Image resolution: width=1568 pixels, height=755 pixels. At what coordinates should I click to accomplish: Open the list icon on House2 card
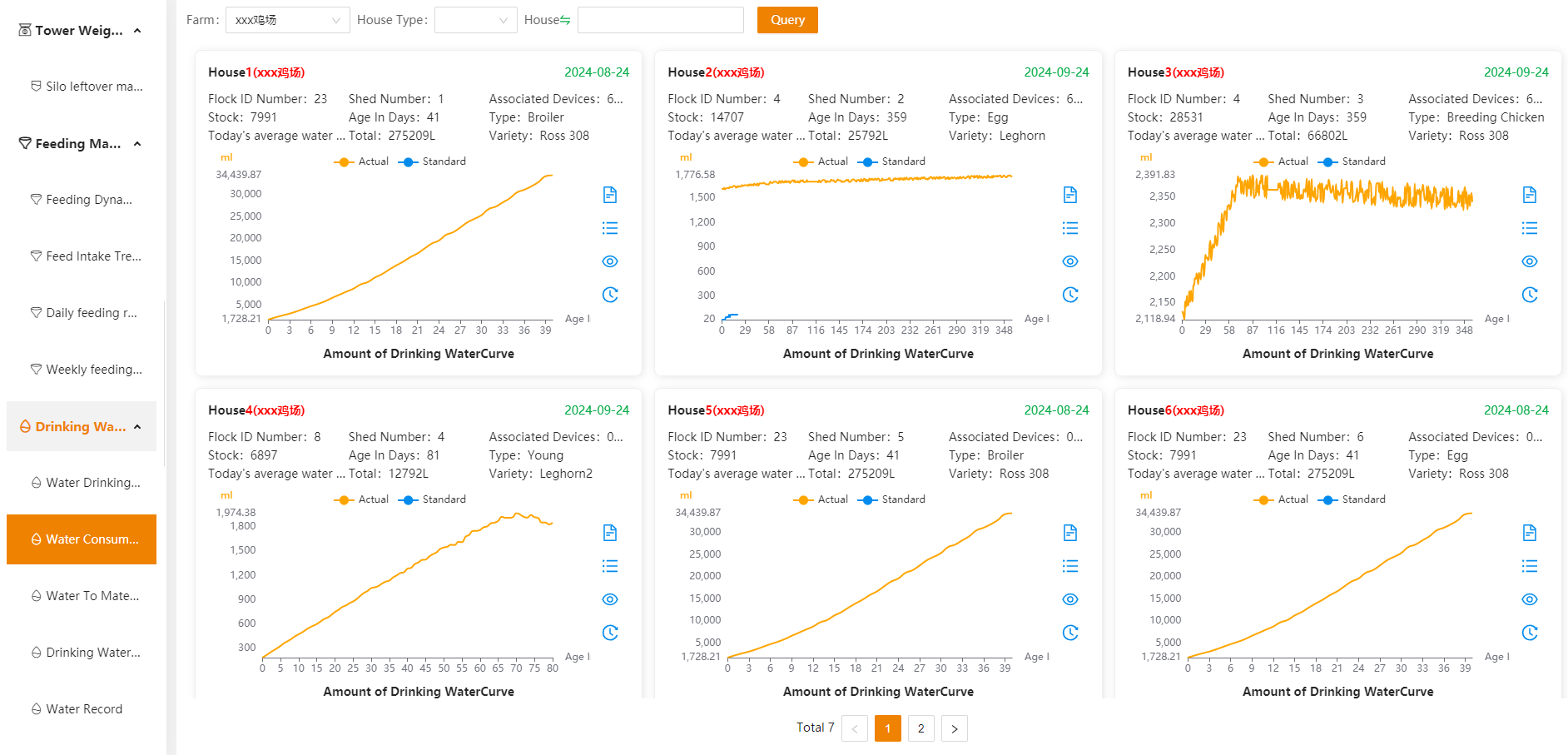(x=1070, y=228)
